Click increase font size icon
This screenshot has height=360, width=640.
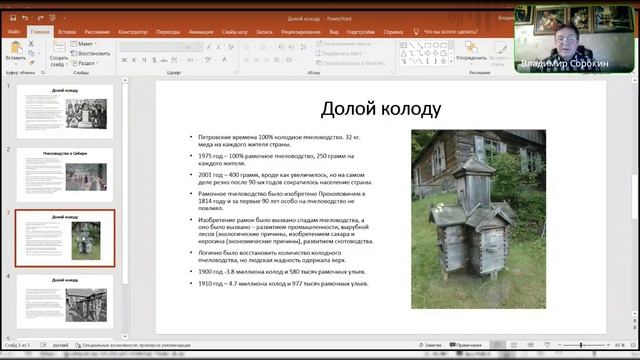[209, 47]
